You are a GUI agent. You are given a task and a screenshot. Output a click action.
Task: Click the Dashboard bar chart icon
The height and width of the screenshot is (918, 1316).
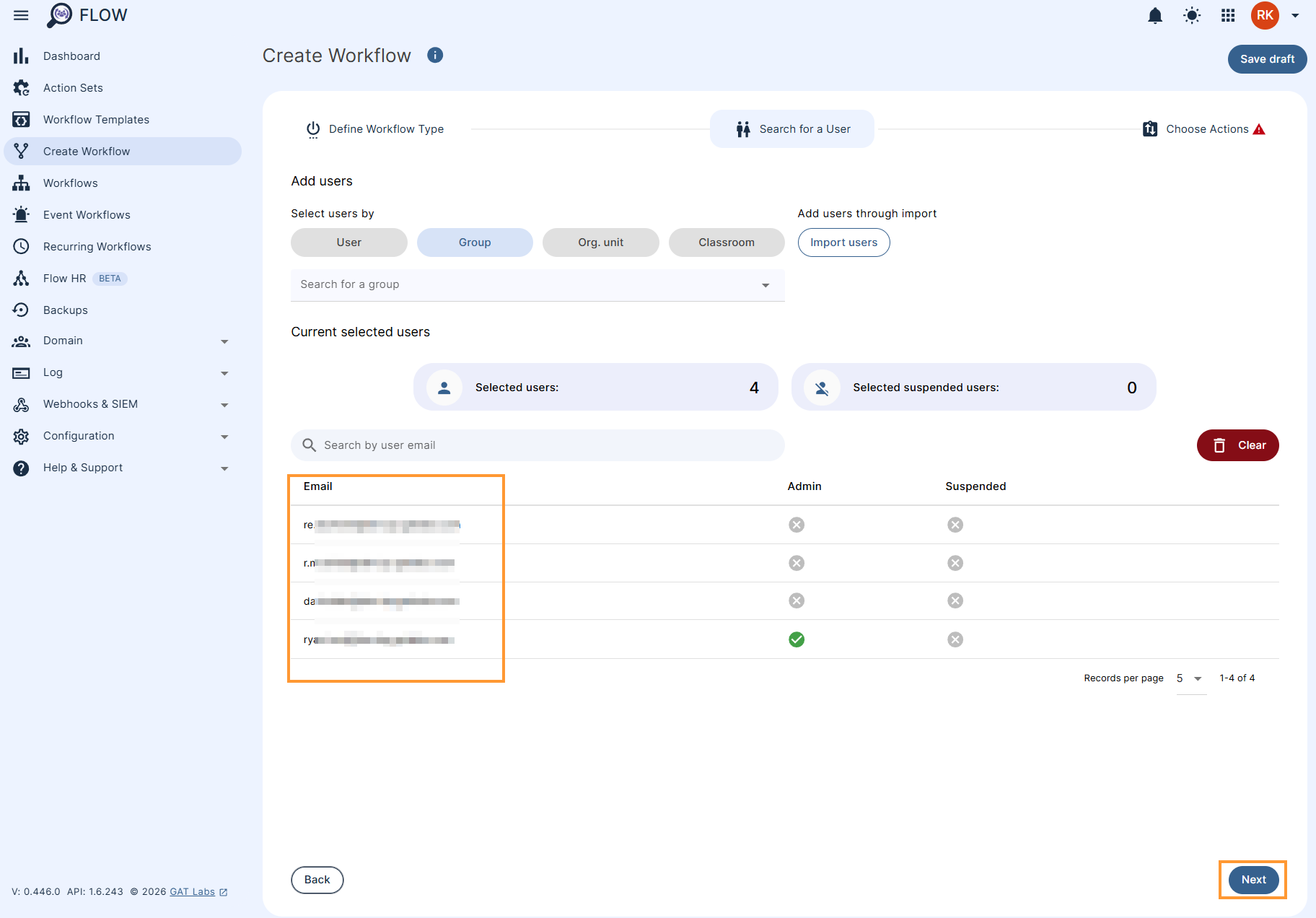[x=21, y=56]
